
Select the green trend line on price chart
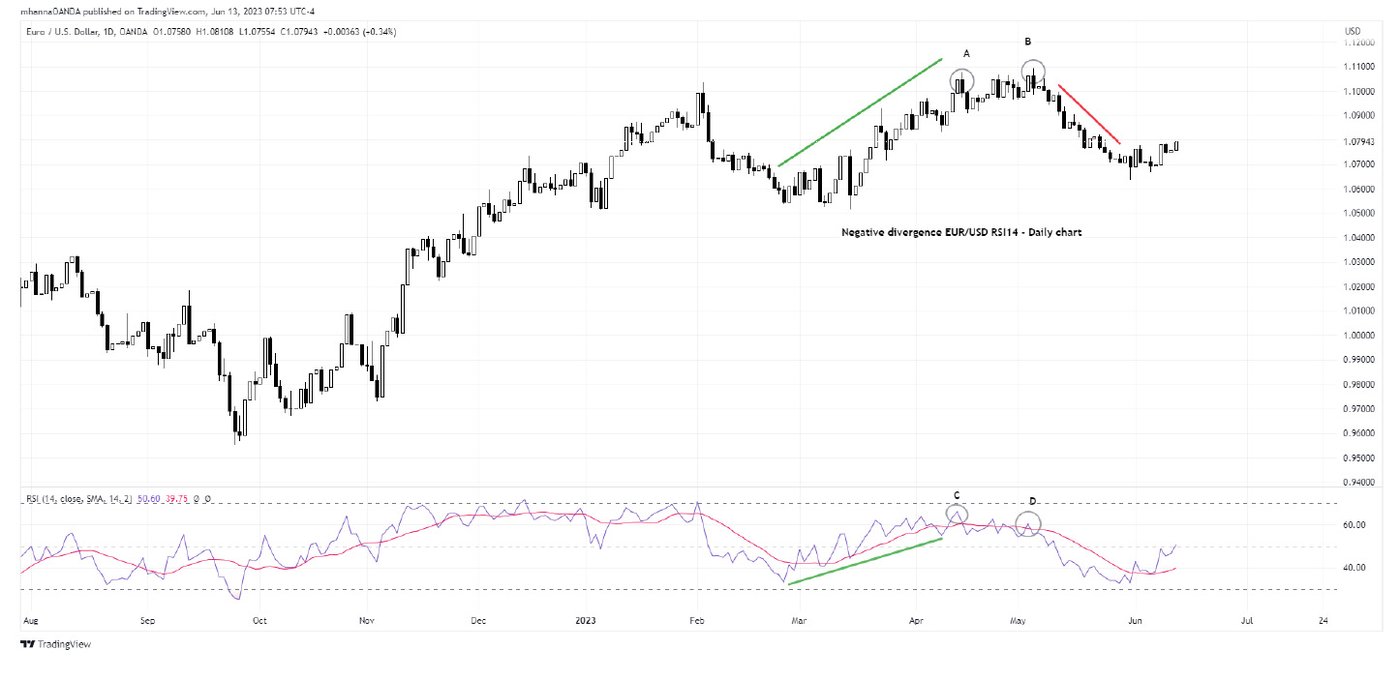click(860, 112)
